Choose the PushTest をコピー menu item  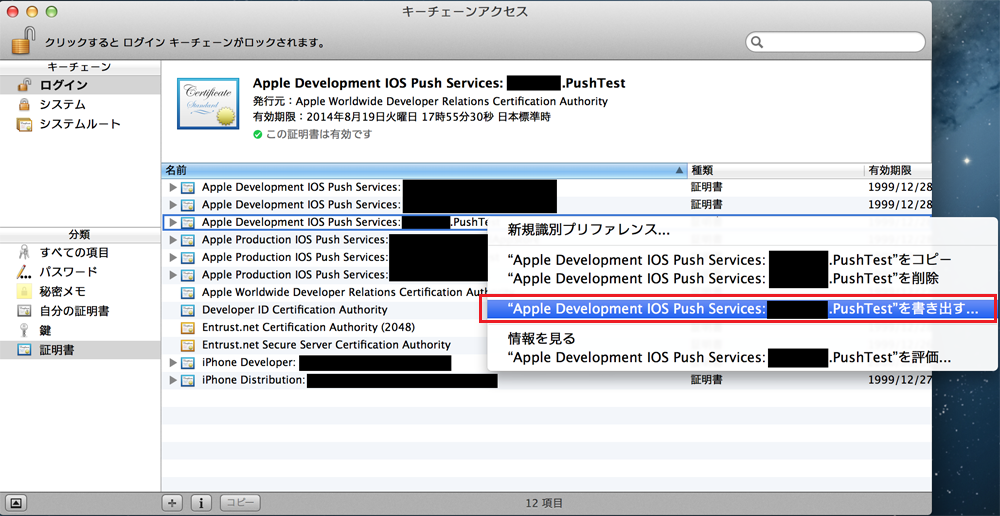[741, 260]
